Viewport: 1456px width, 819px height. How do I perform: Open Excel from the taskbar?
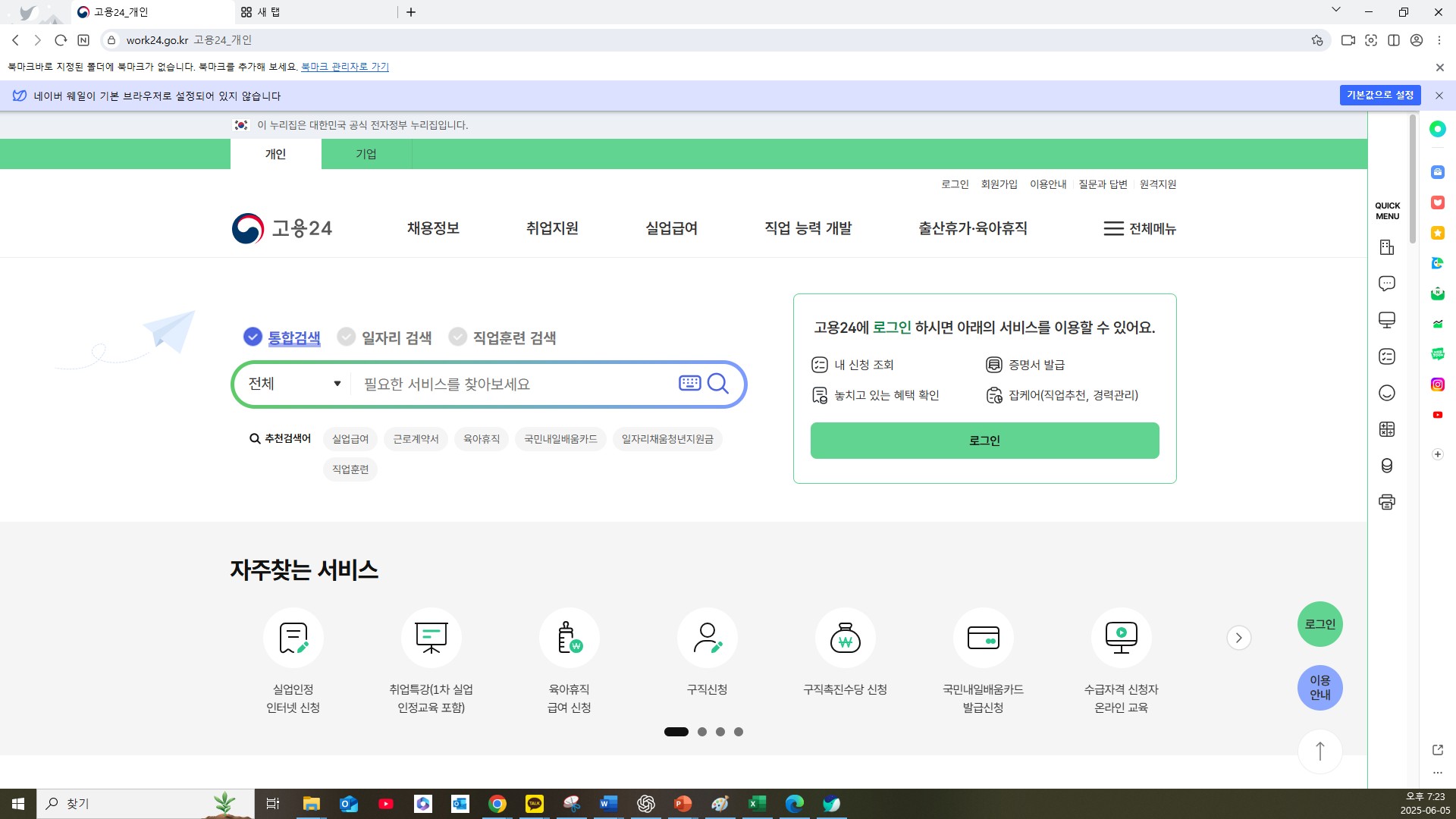(x=757, y=804)
